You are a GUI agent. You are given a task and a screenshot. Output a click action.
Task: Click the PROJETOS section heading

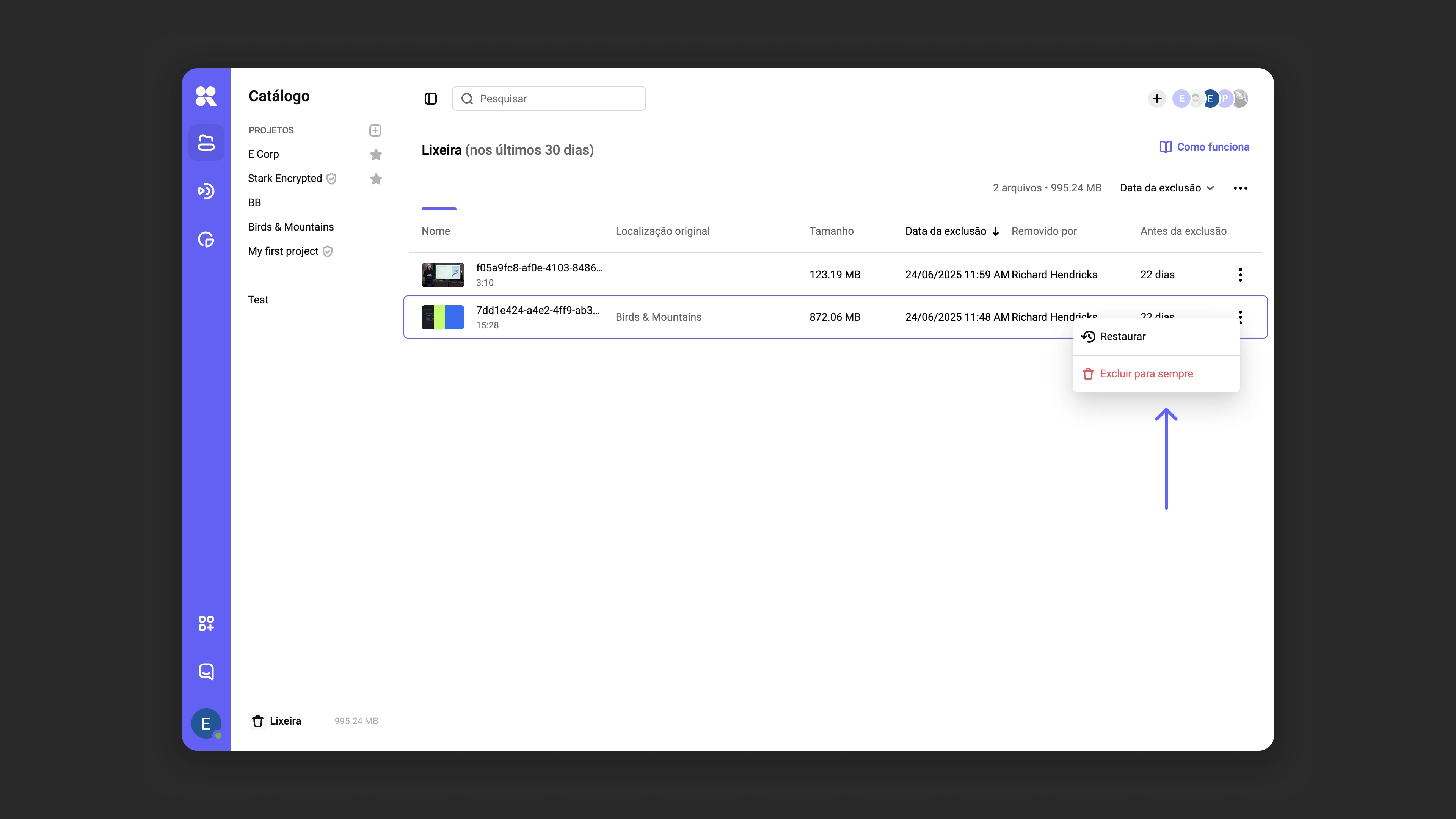(271, 130)
